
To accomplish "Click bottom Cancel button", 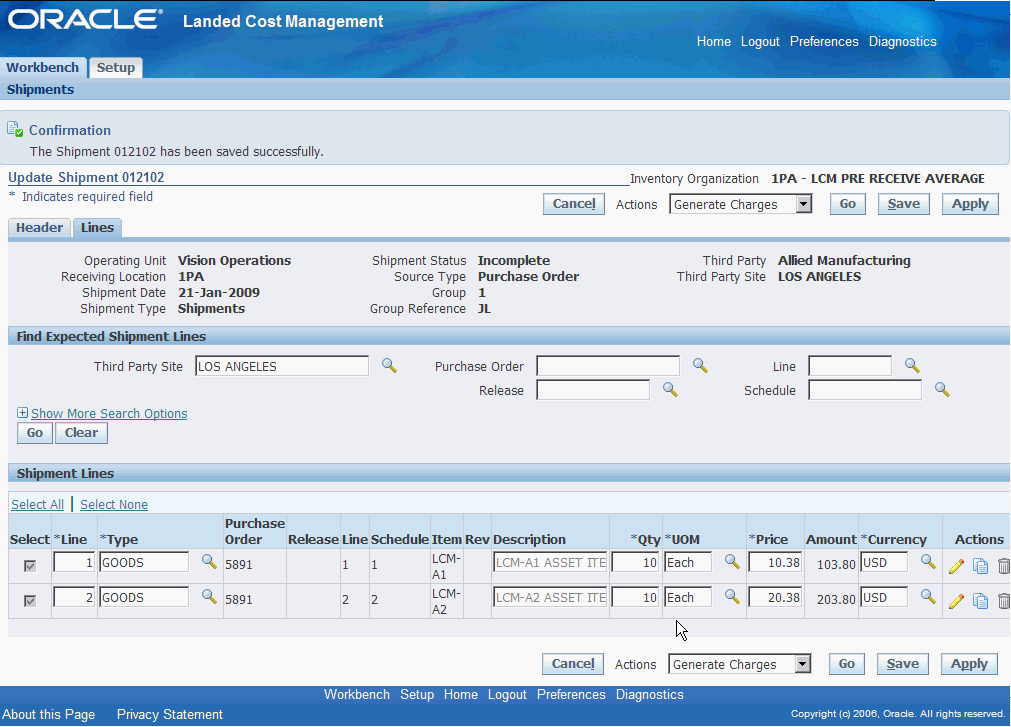I will point(573,664).
